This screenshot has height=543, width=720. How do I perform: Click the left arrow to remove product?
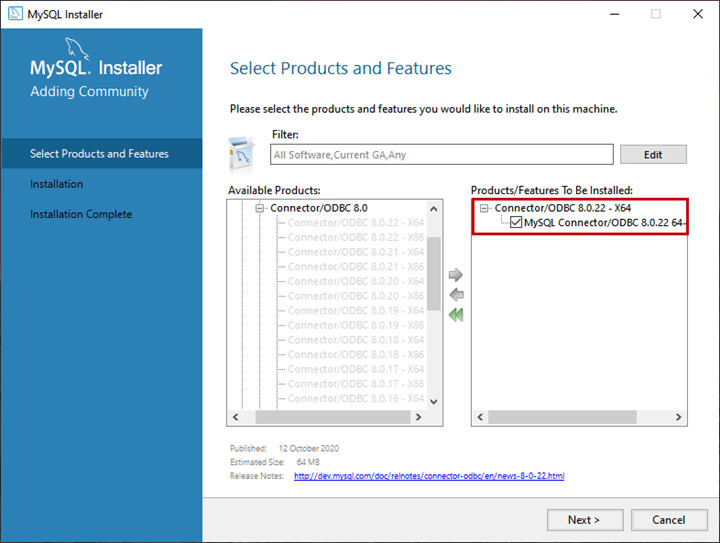click(x=456, y=295)
